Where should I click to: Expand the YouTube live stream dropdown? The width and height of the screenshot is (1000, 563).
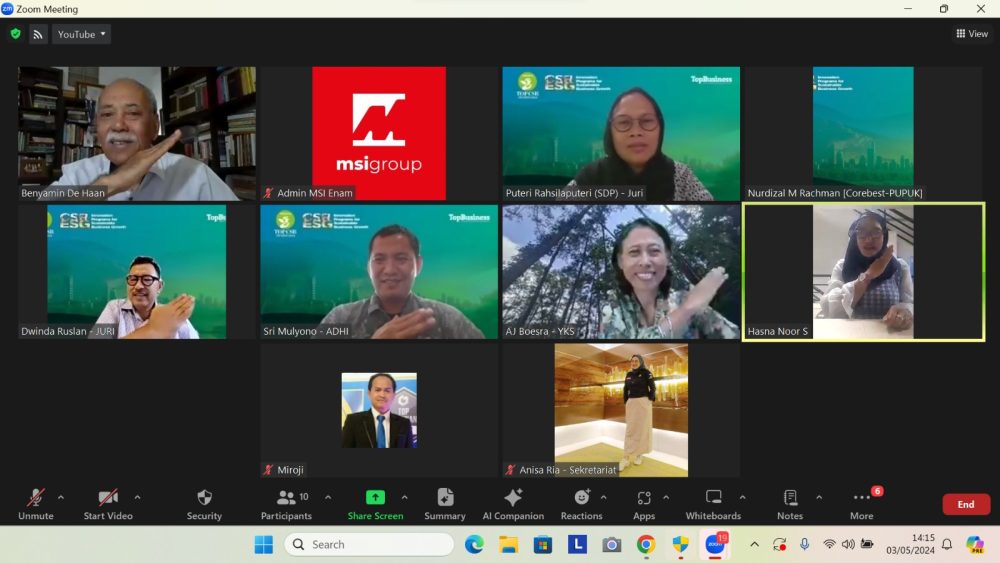[81, 34]
